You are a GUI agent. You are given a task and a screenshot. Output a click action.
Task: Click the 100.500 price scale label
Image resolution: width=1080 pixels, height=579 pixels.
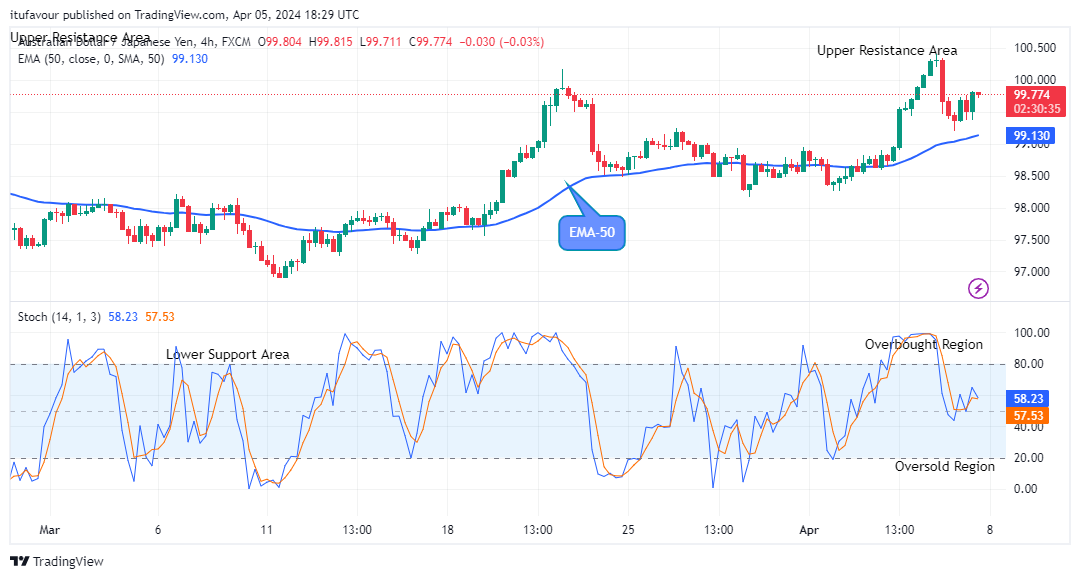click(x=1035, y=48)
